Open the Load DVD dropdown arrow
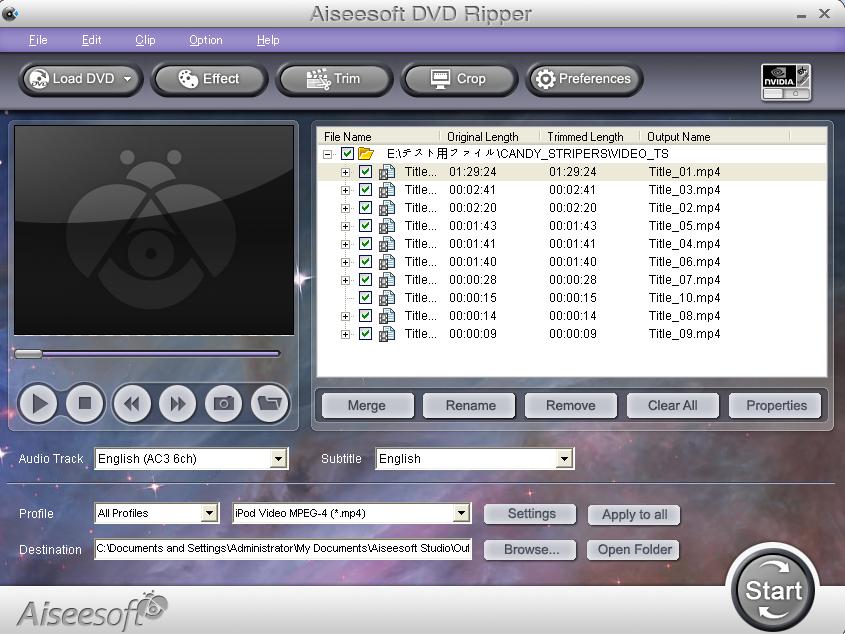This screenshot has height=634, width=845. tap(127, 79)
